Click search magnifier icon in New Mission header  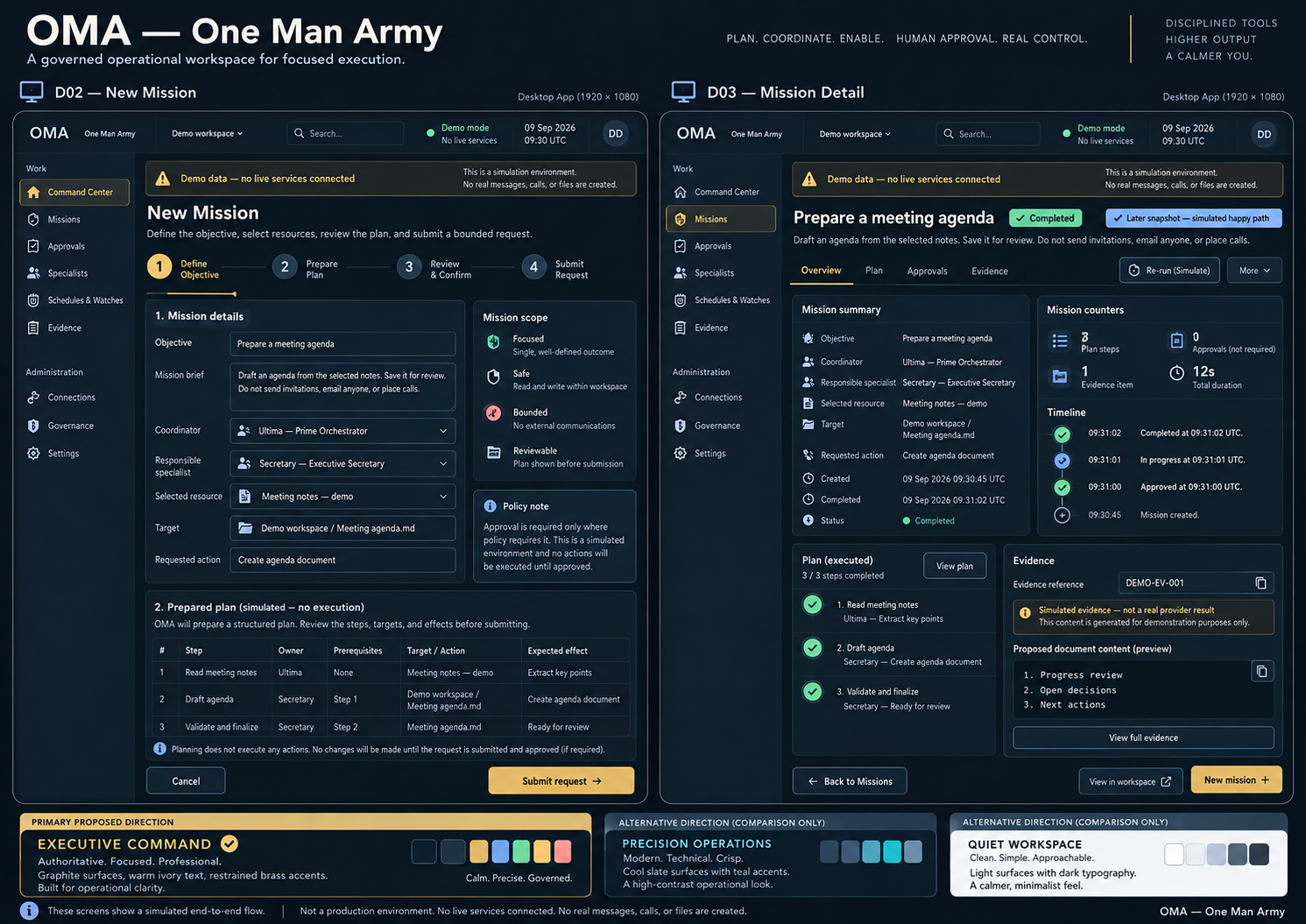[300, 133]
